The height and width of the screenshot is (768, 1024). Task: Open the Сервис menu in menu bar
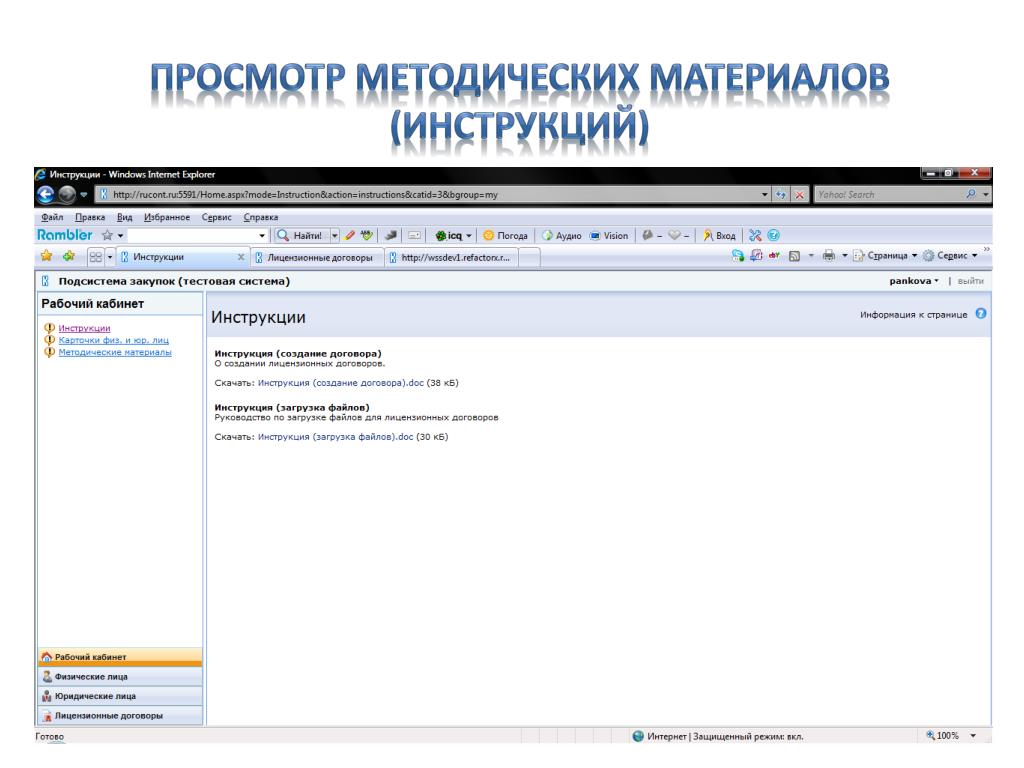click(x=217, y=217)
